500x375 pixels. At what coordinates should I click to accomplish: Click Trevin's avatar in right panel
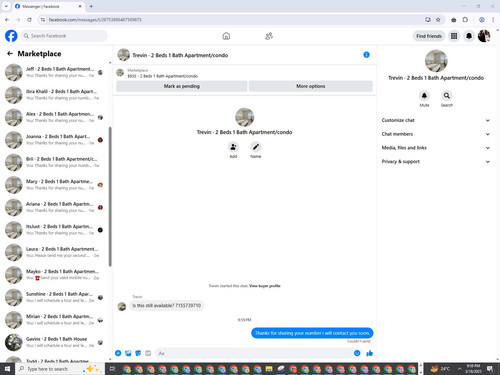pyautogui.click(x=436, y=61)
